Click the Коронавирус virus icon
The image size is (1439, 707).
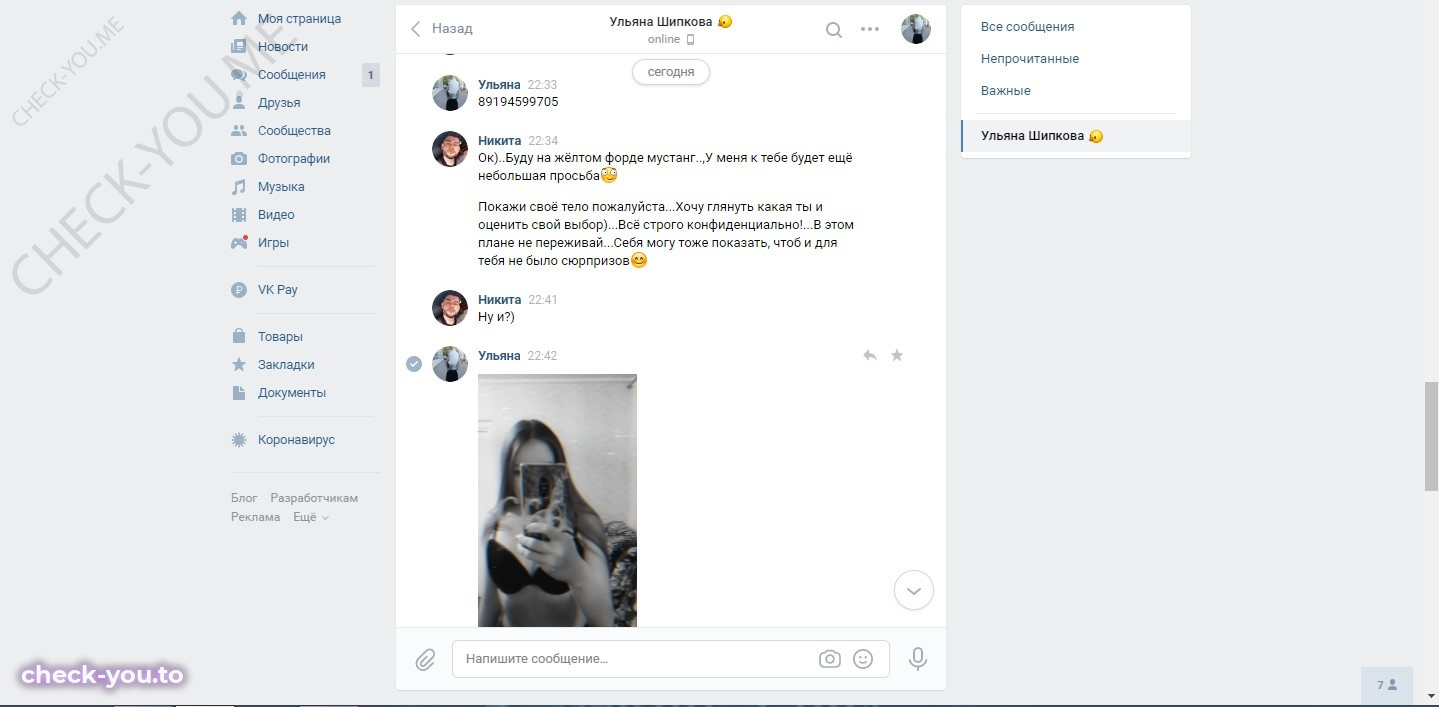click(239, 440)
